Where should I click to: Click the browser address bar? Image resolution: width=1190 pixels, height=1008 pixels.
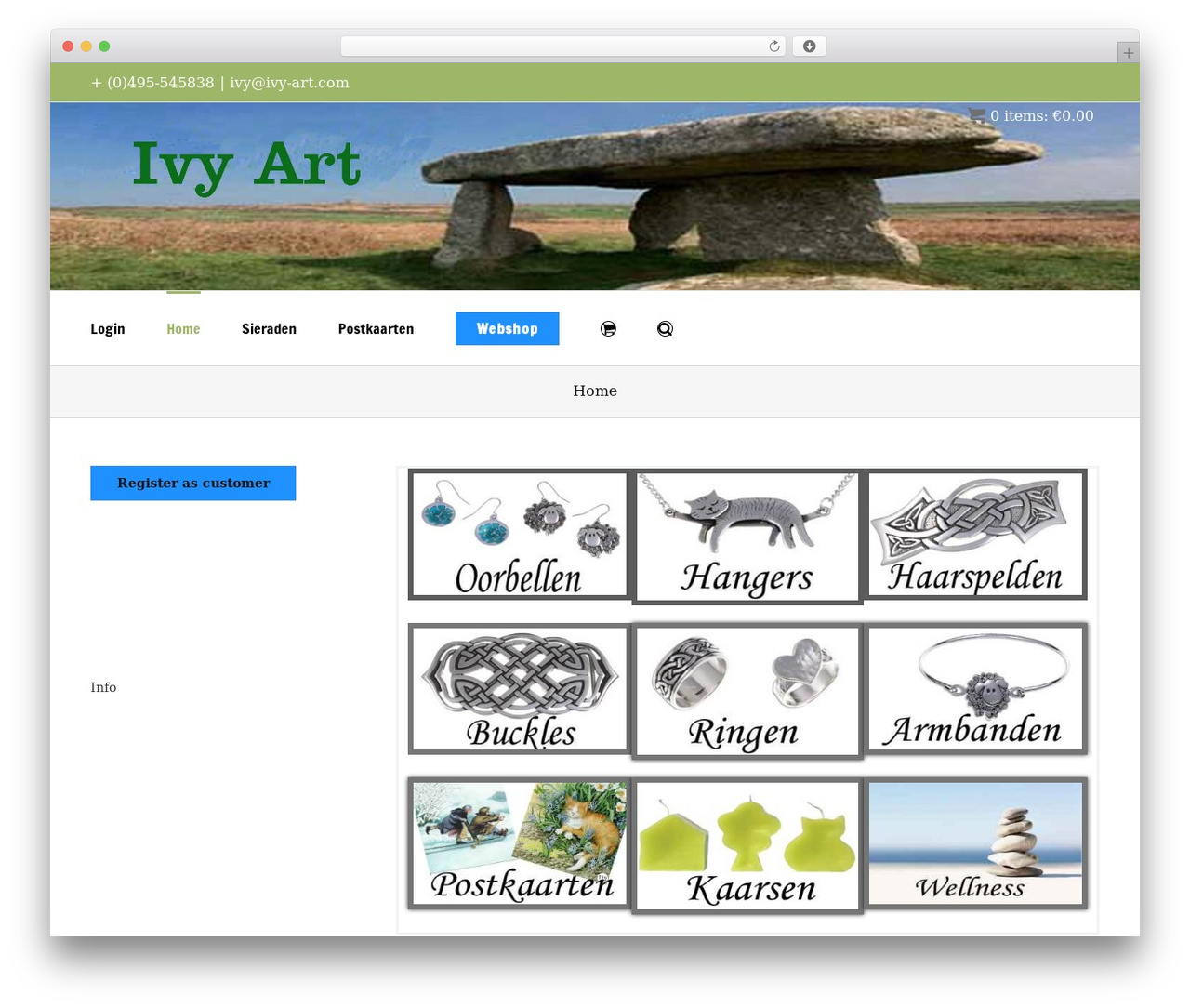click(x=562, y=46)
